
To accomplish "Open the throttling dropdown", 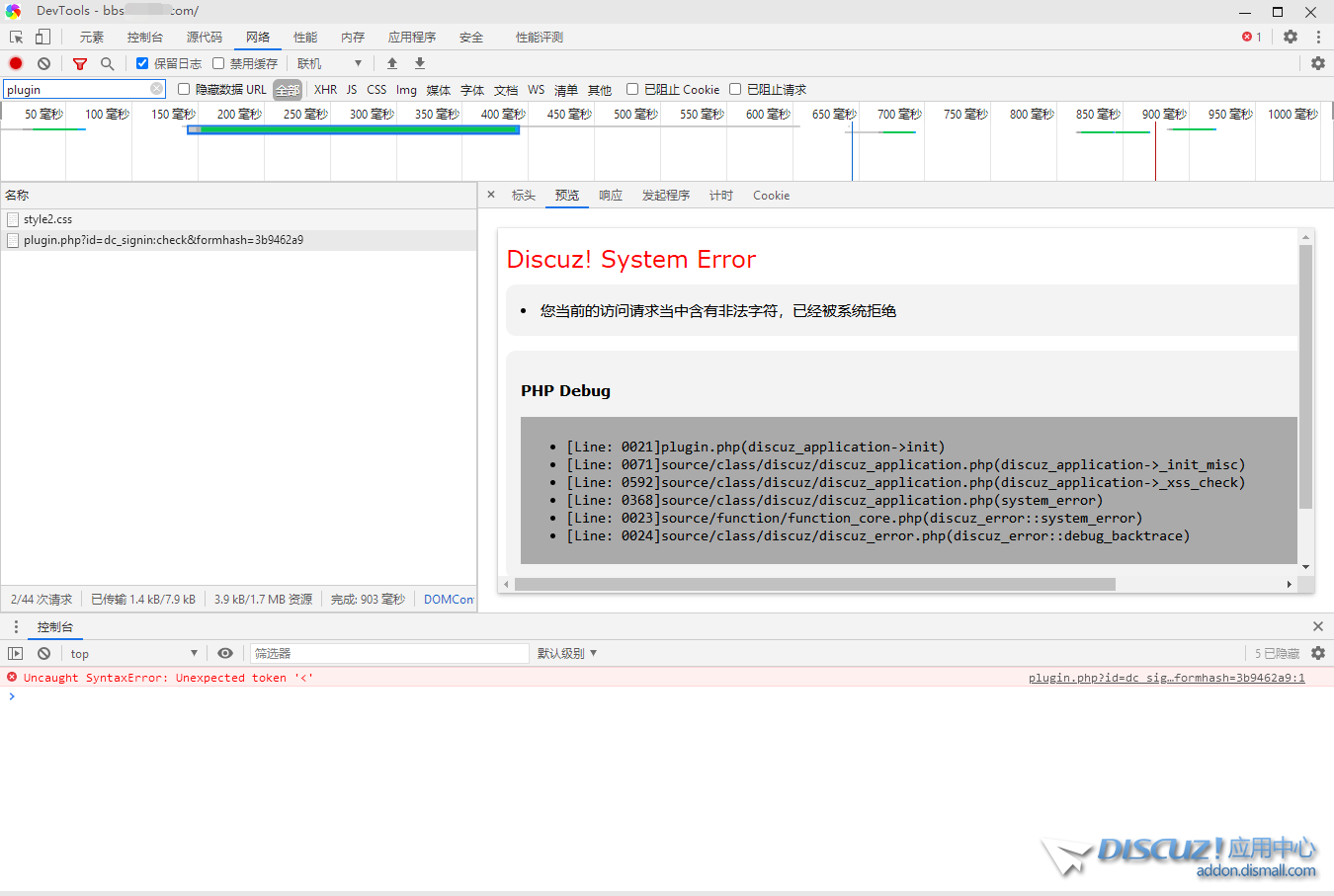I will click(330, 63).
